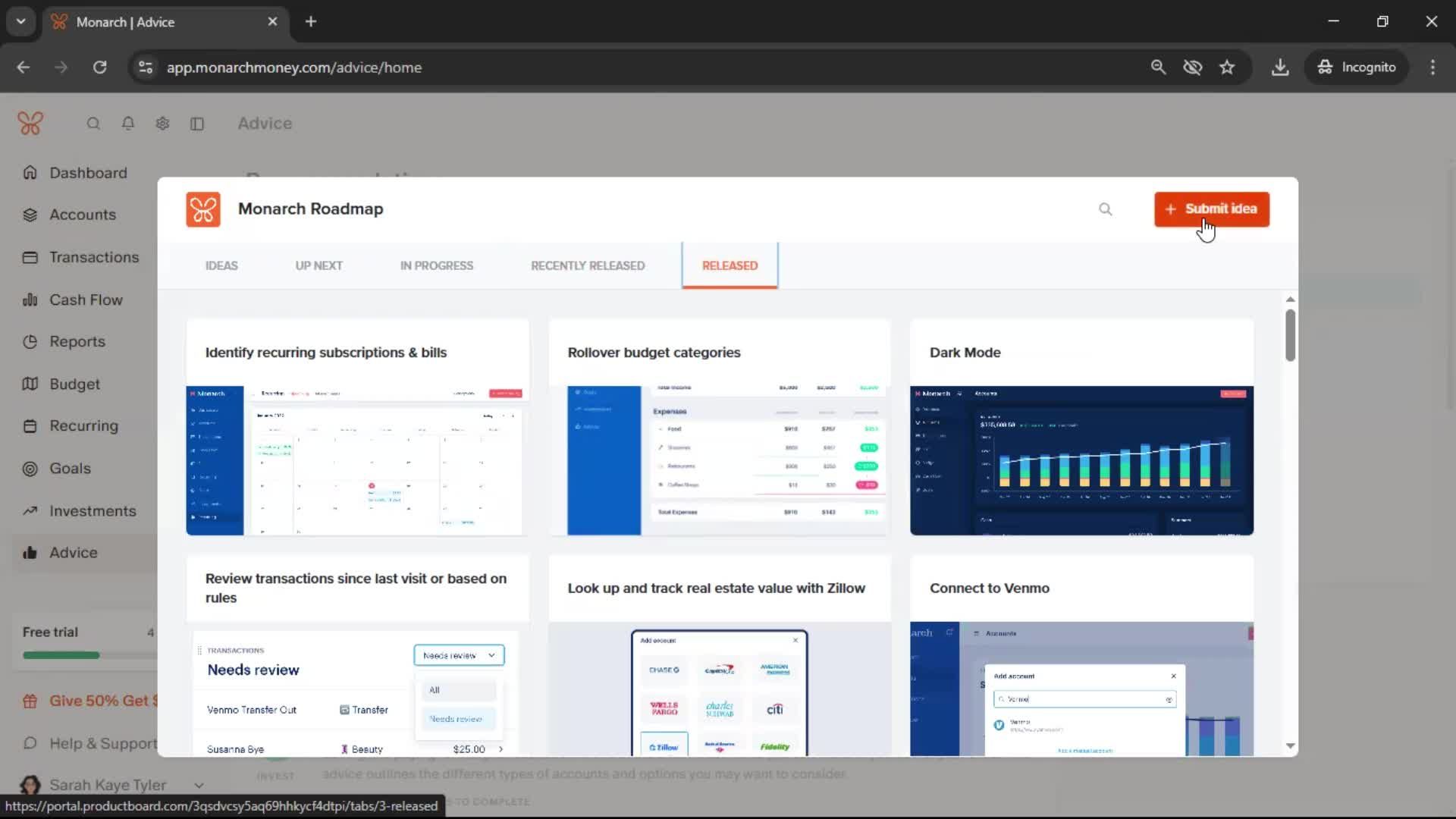Open Chrome three-dot menu
Screen dimensions: 1456x819
1432,67
